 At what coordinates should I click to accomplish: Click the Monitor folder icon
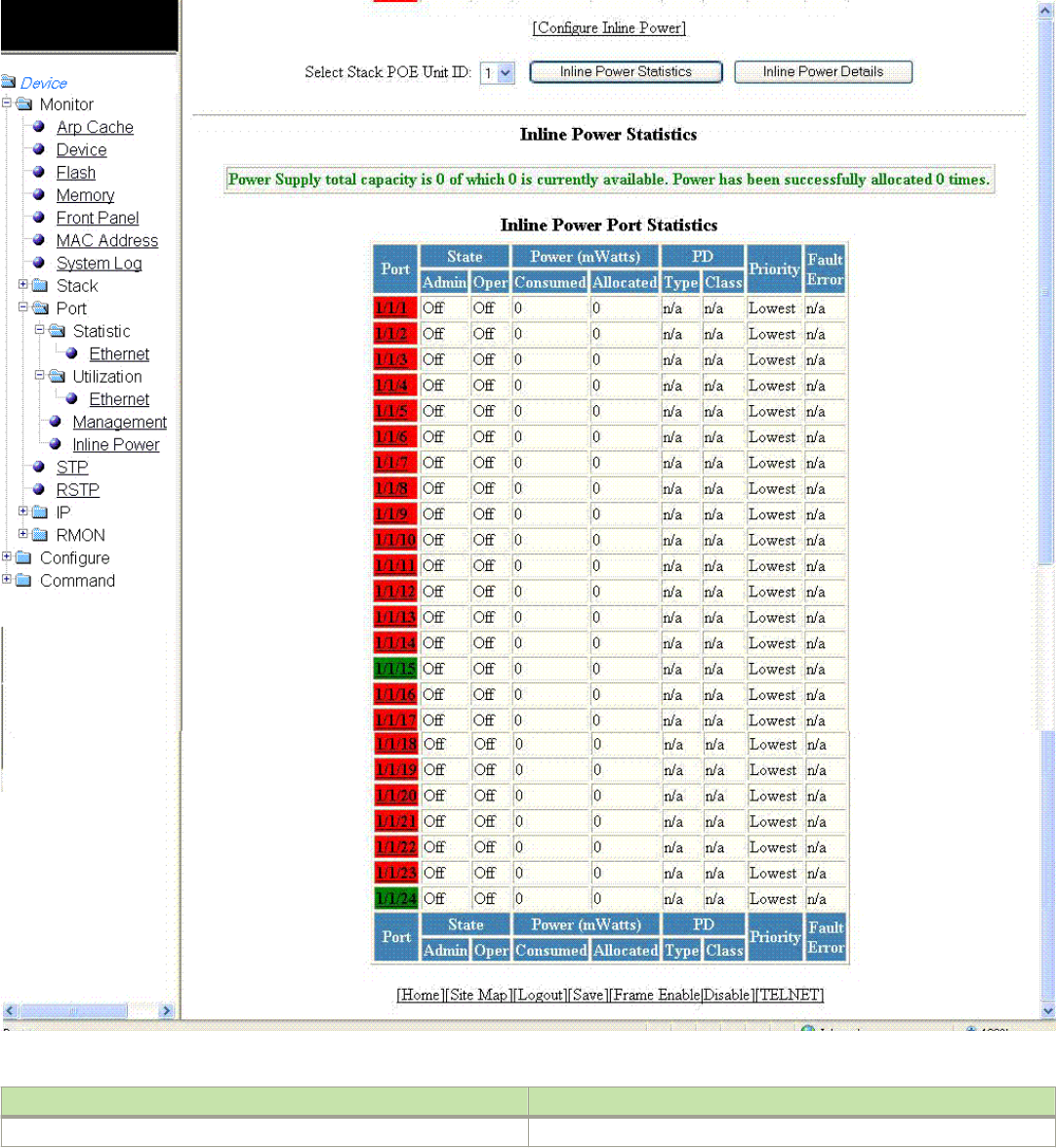point(24,103)
